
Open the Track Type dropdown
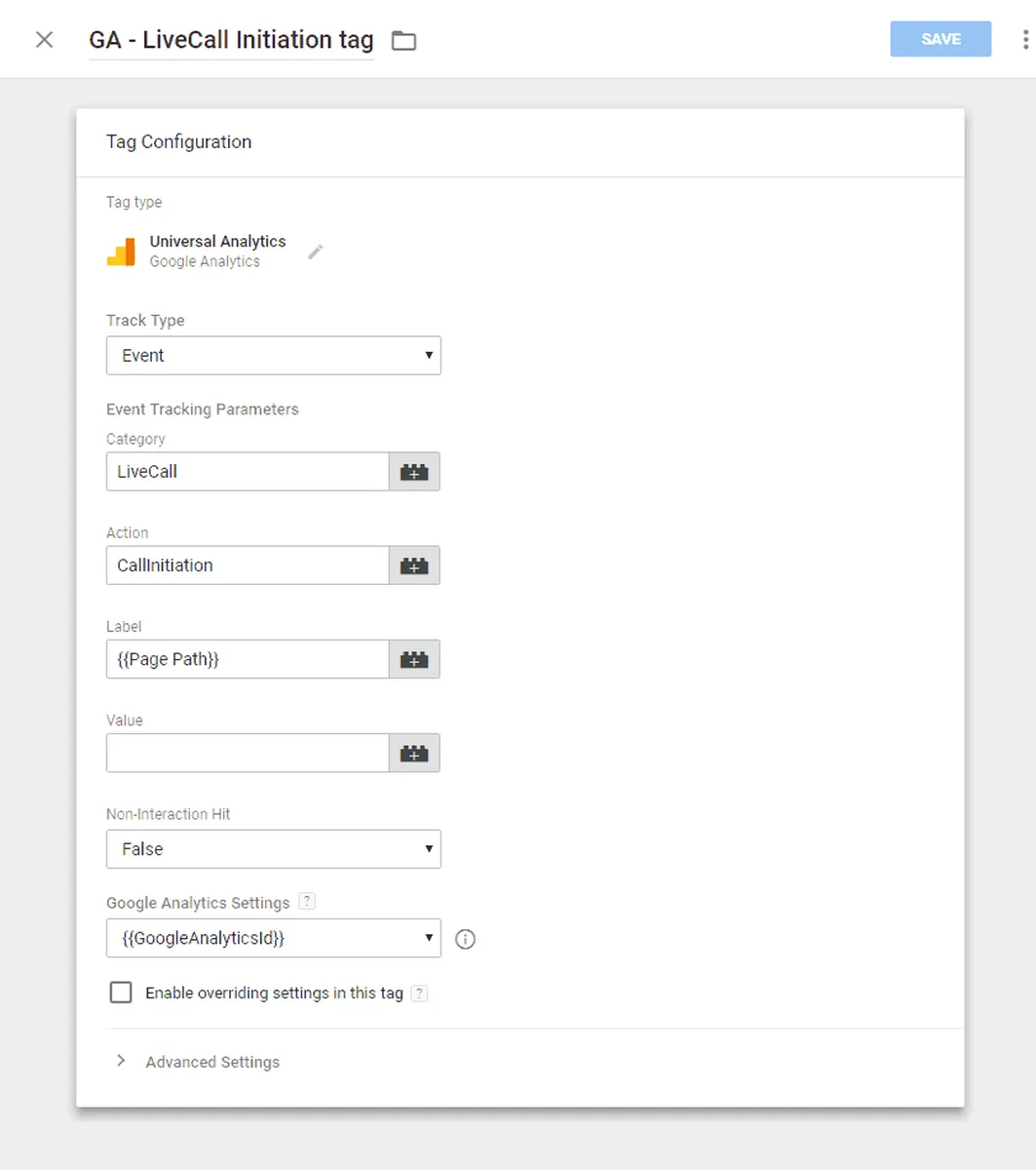273,356
